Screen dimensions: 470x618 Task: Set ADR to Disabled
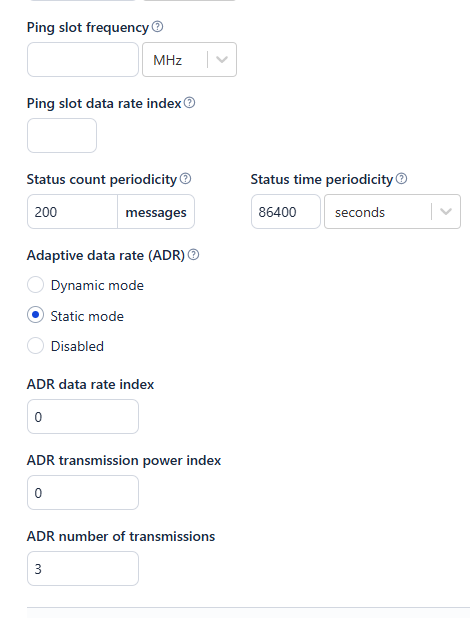tap(35, 346)
